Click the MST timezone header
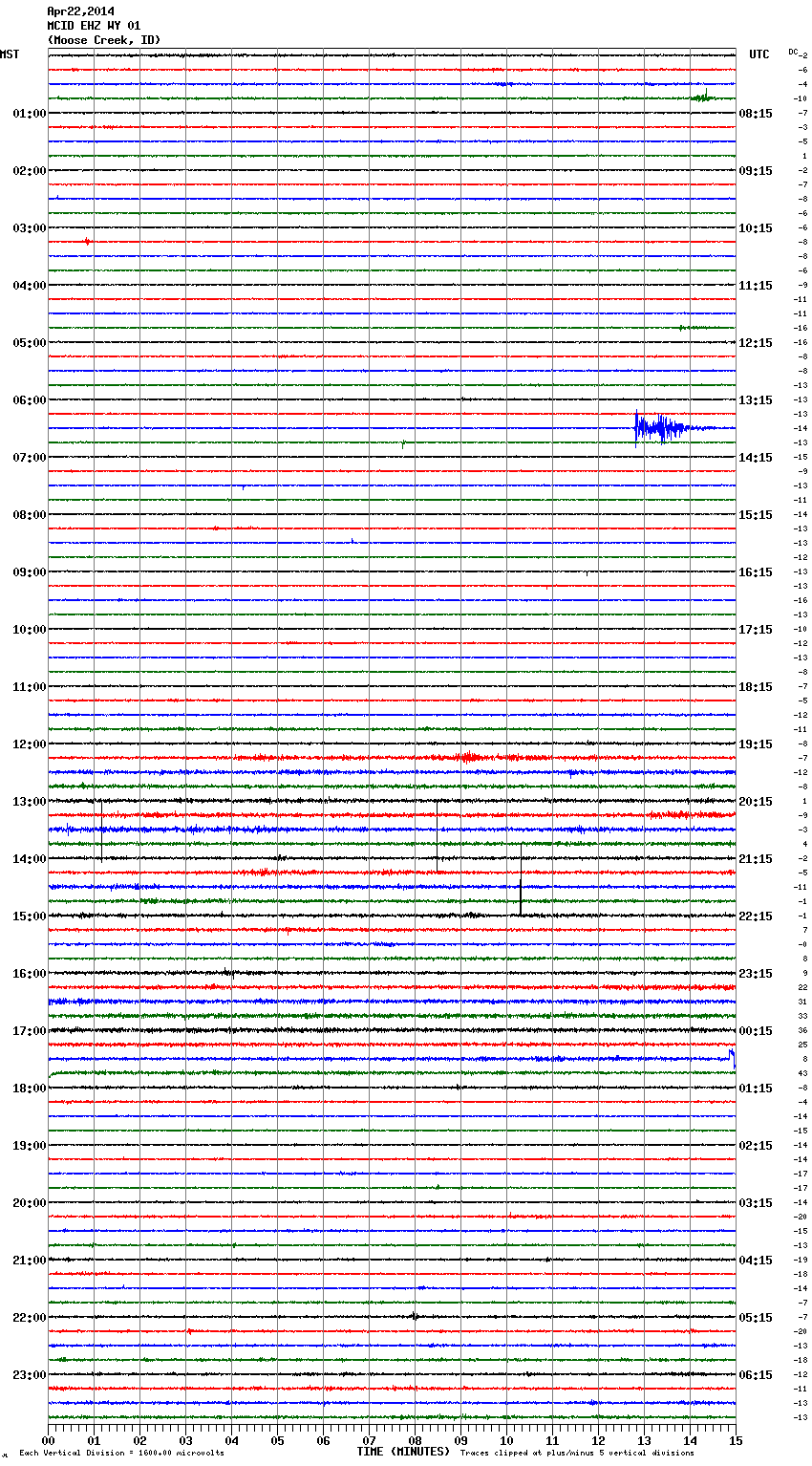Screen dimensions: 812x1466 10,54
